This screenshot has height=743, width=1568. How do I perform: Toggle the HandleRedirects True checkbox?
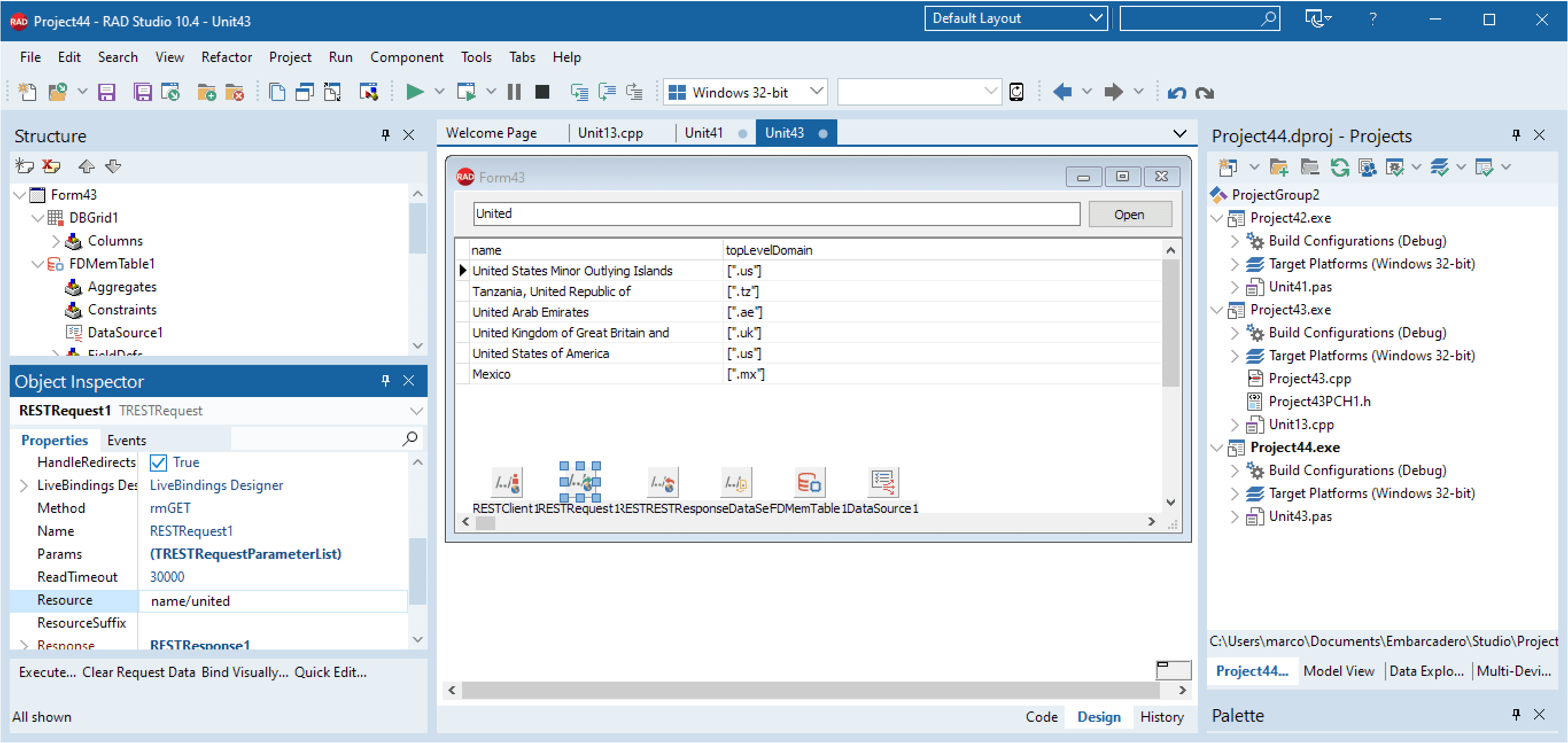pyautogui.click(x=158, y=463)
